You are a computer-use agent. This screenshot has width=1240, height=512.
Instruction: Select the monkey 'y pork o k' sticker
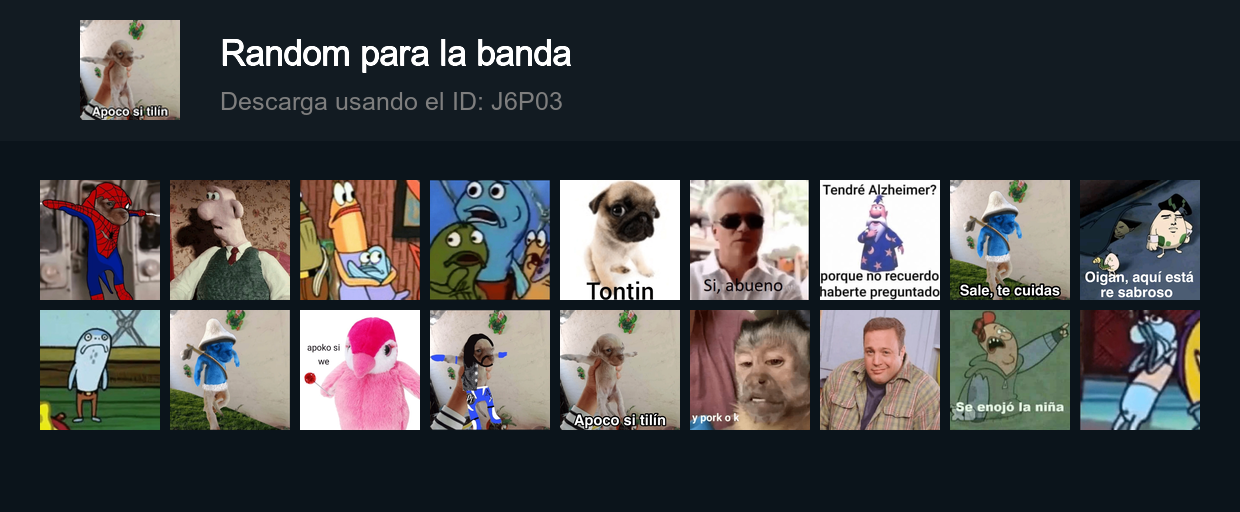pos(750,370)
